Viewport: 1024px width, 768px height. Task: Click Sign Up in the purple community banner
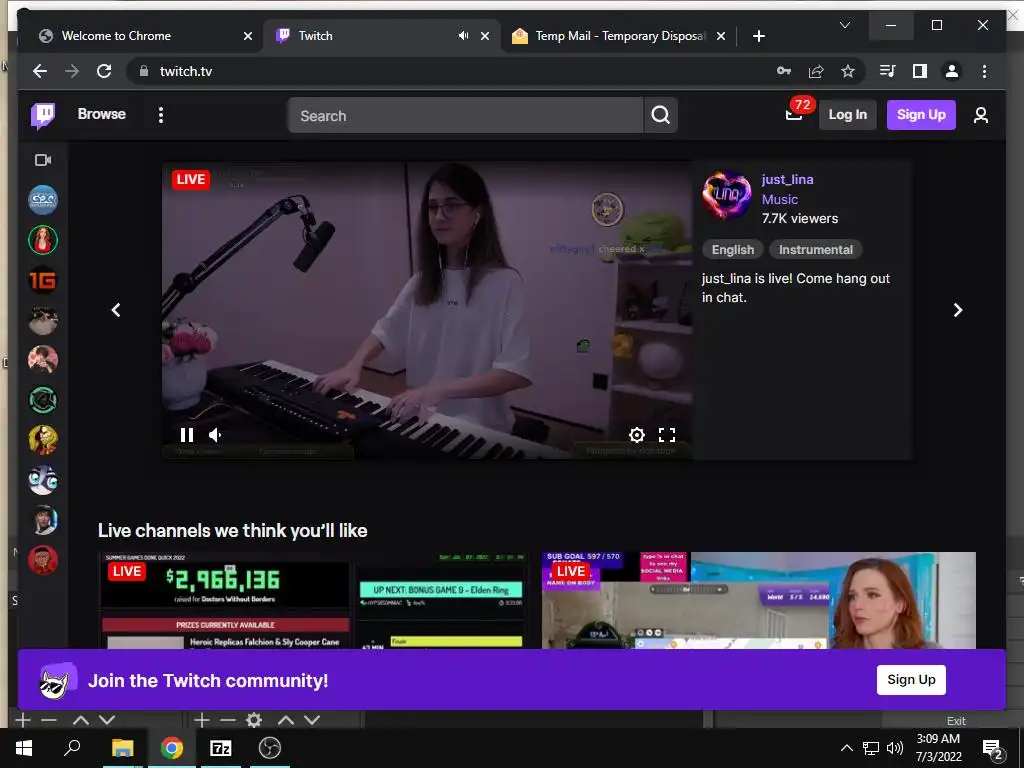tap(911, 680)
